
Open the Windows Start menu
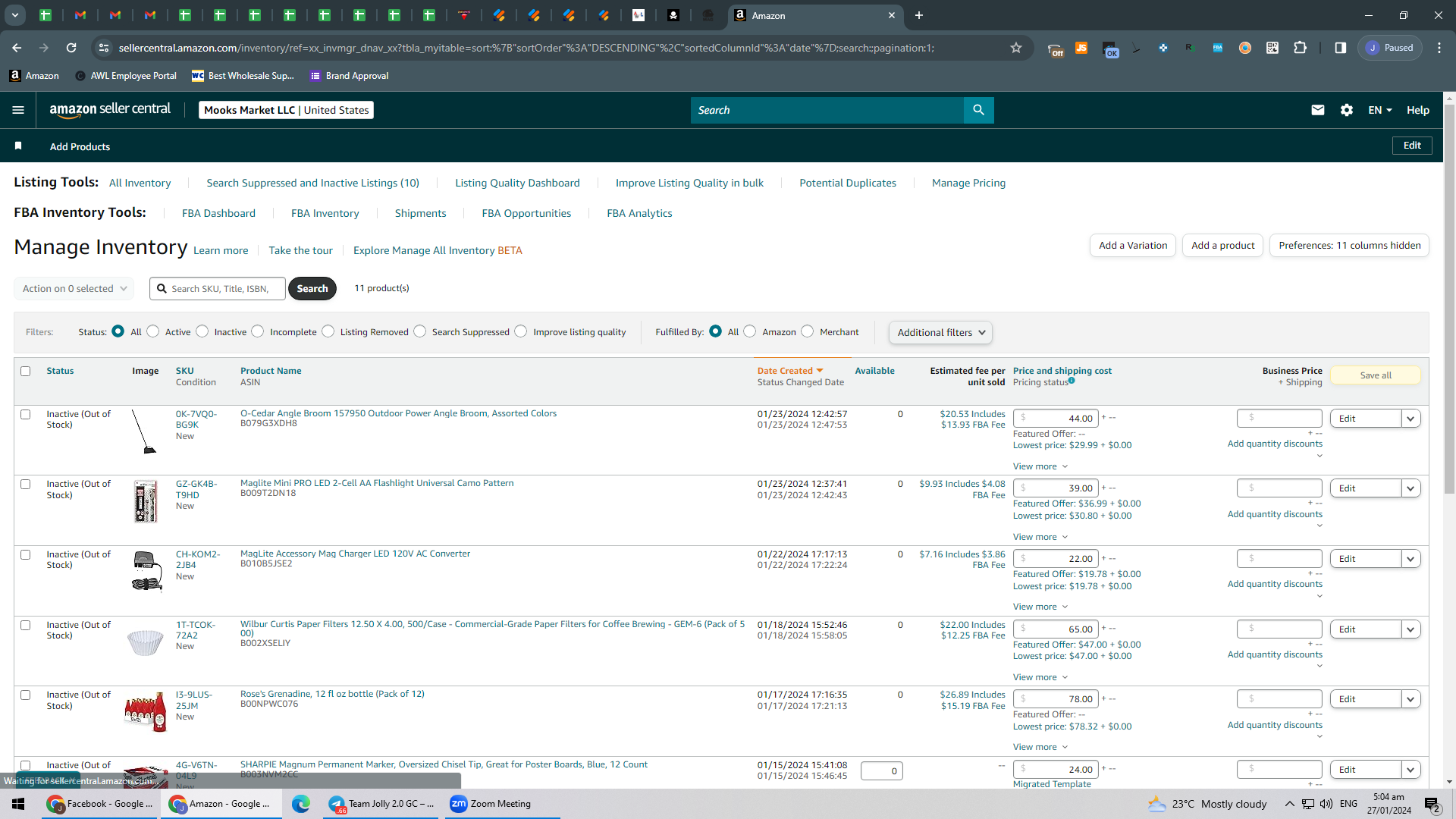point(18,804)
